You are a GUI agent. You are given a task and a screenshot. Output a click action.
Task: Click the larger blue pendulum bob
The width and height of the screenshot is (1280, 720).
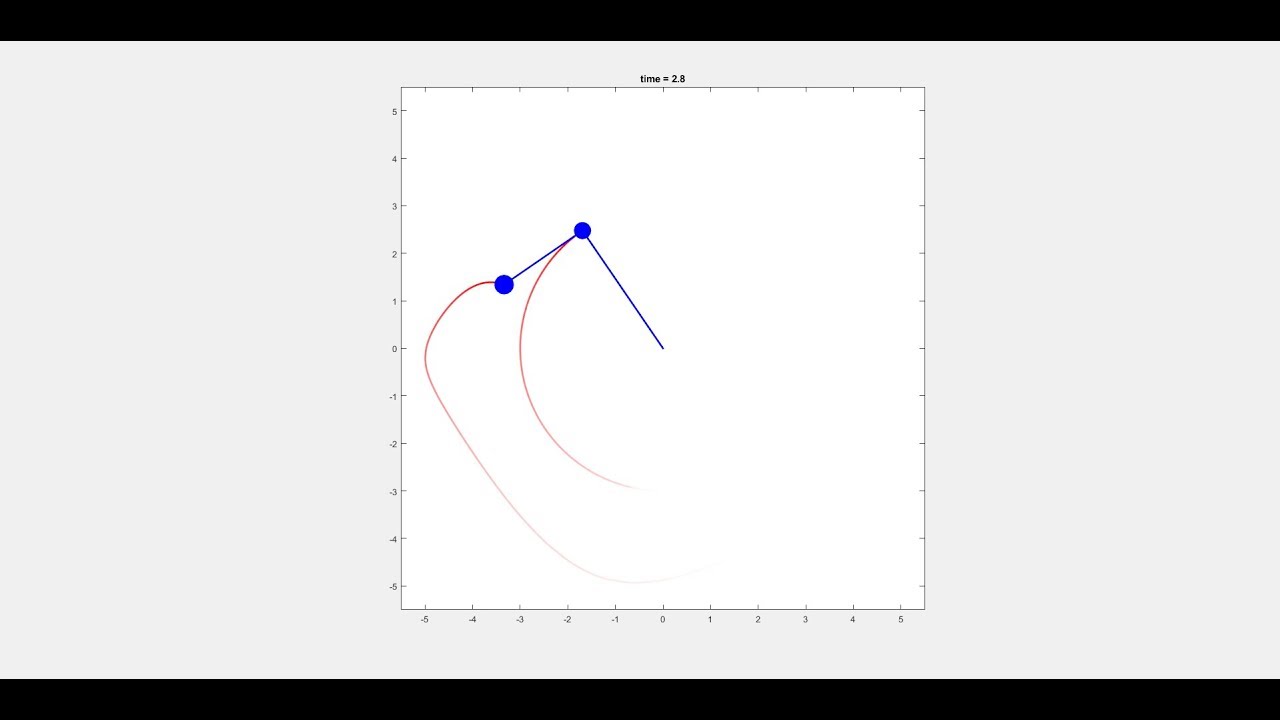[x=504, y=284]
